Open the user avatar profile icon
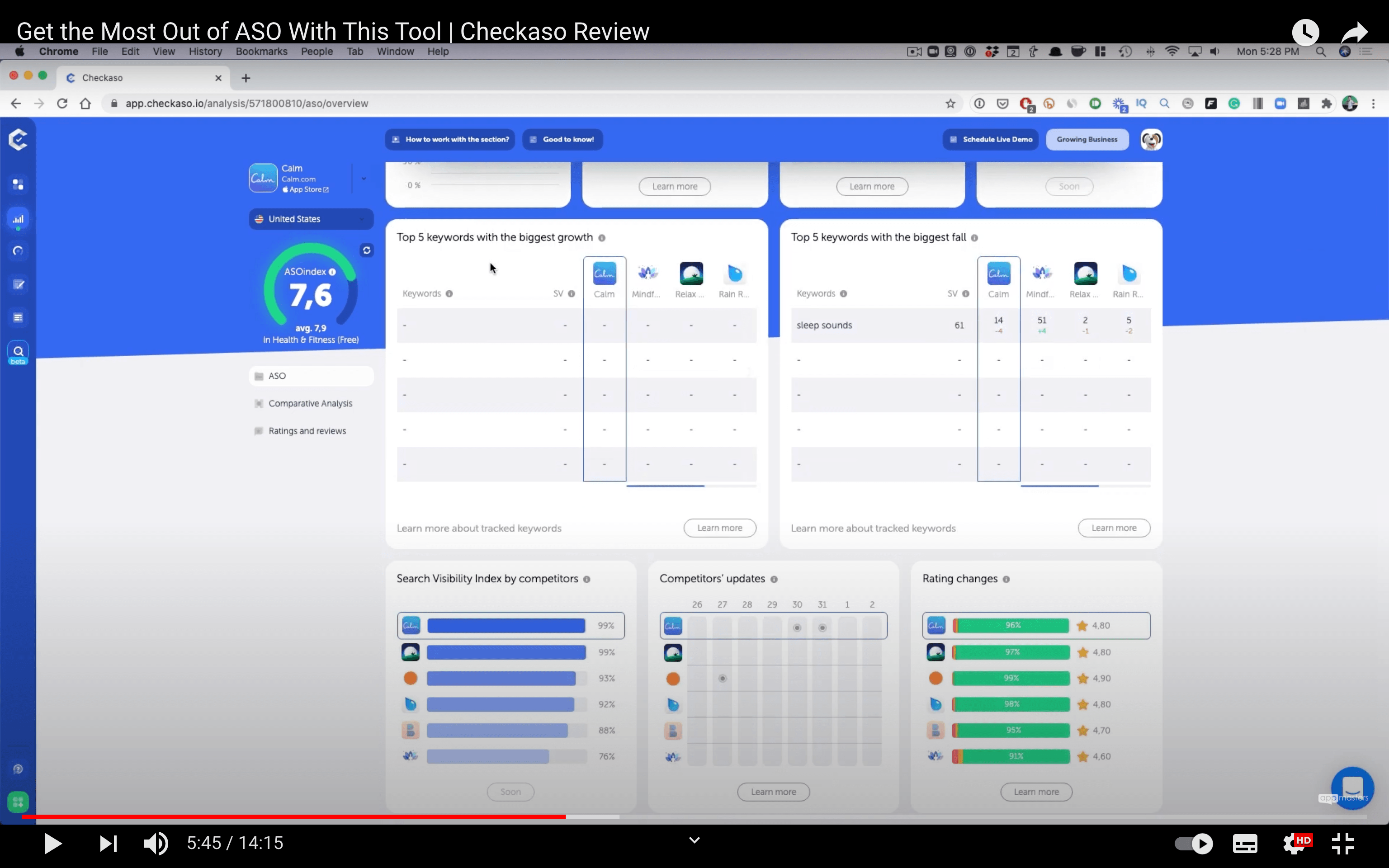The image size is (1389, 868). click(1151, 140)
